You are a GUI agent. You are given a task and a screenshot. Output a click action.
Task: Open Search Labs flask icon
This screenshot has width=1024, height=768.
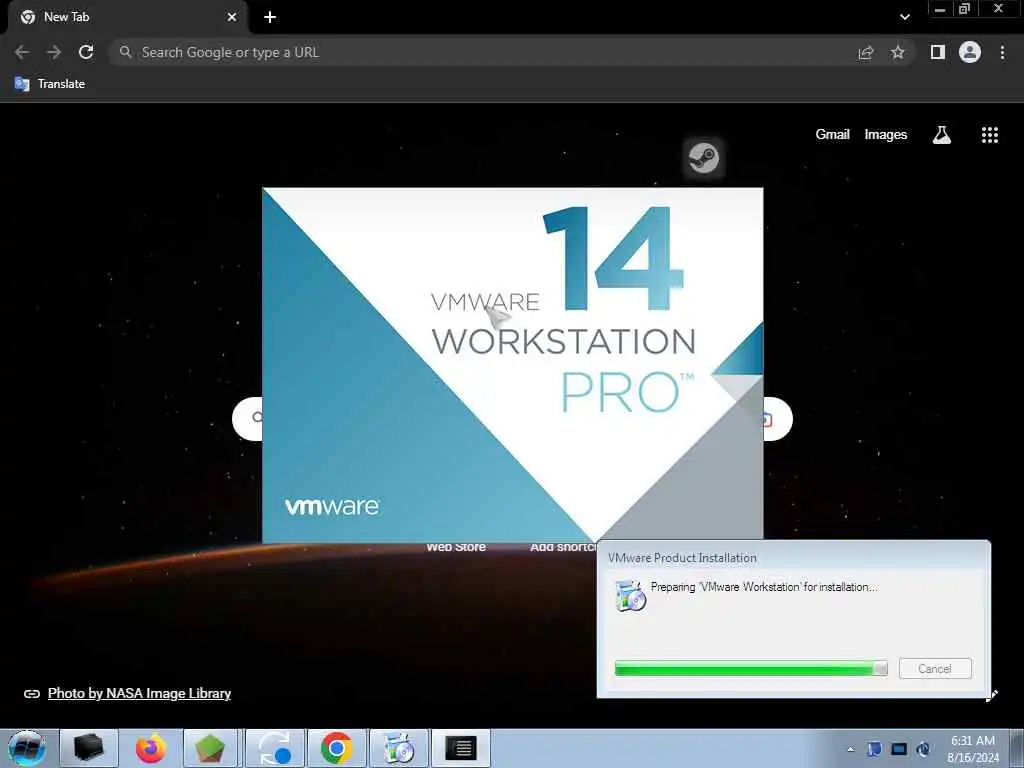(x=942, y=135)
